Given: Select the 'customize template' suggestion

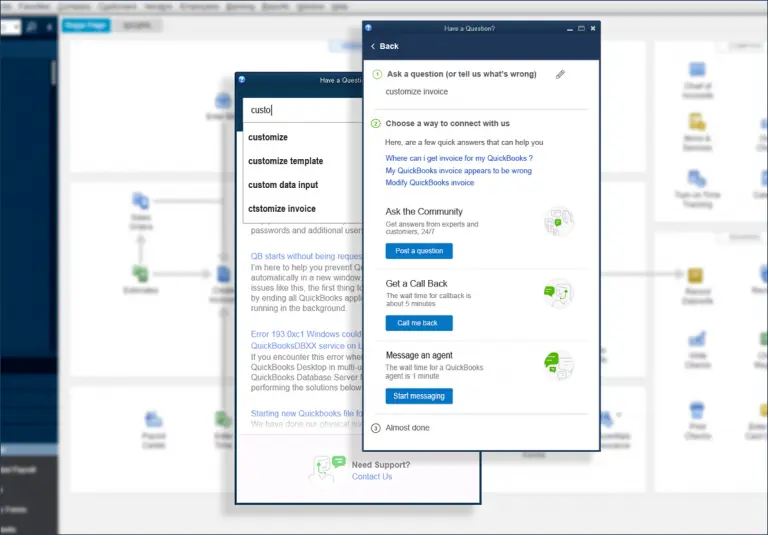Looking at the screenshot, I should pyautogui.click(x=286, y=161).
